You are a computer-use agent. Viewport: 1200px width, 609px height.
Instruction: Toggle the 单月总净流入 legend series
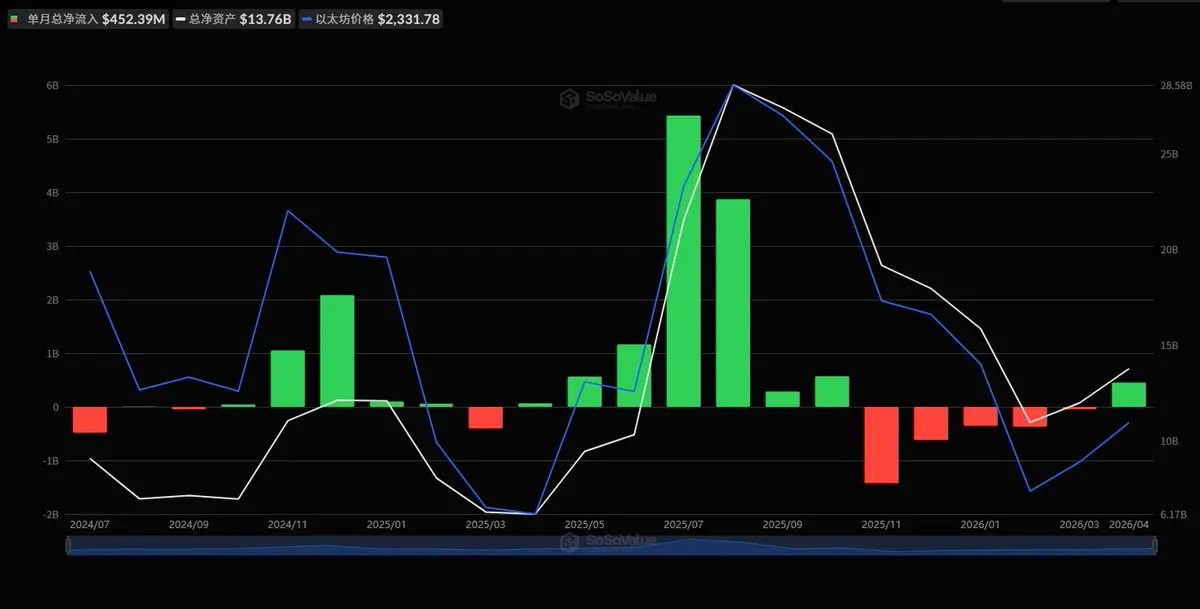(x=88, y=19)
